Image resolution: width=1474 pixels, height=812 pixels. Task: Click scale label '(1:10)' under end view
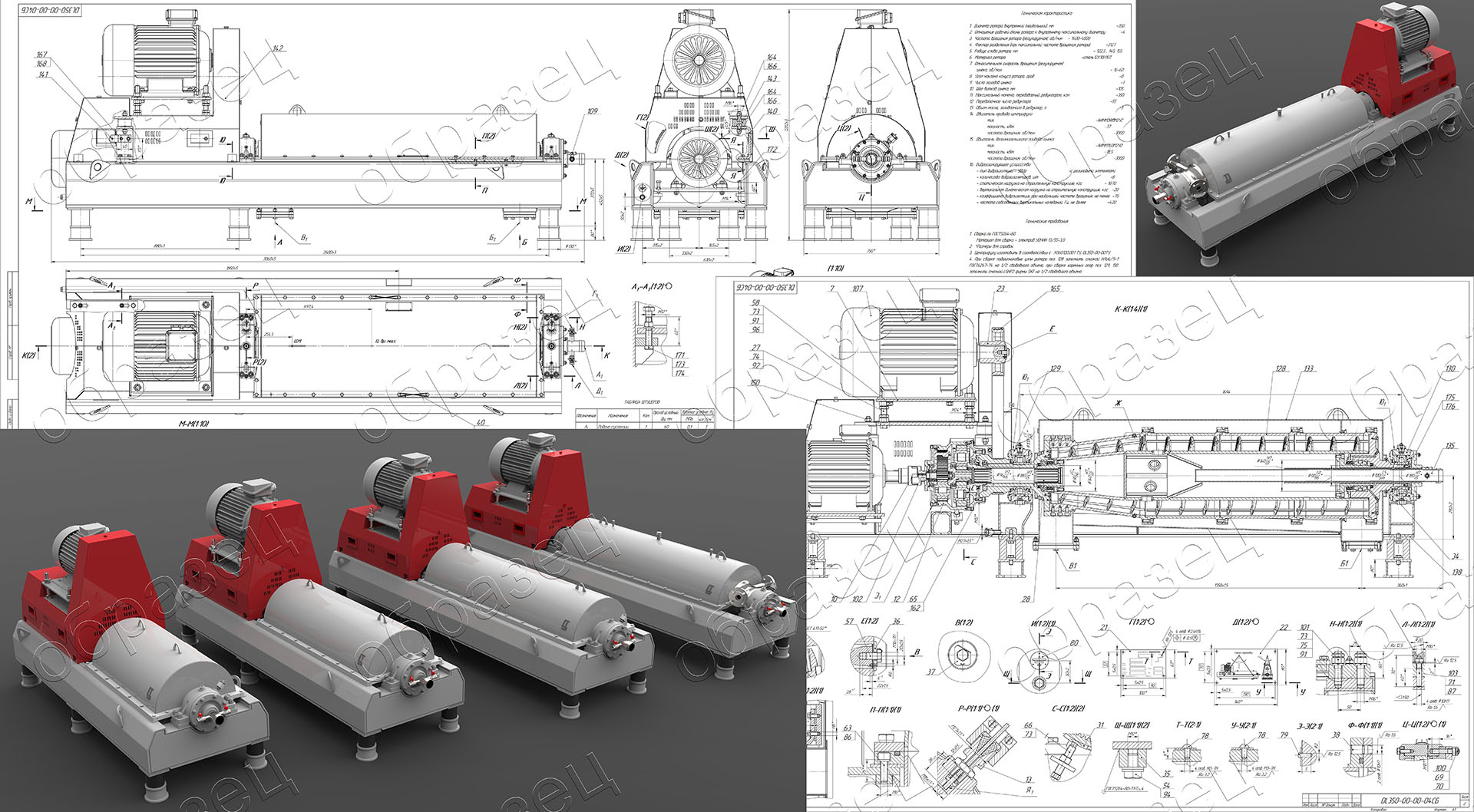835,269
